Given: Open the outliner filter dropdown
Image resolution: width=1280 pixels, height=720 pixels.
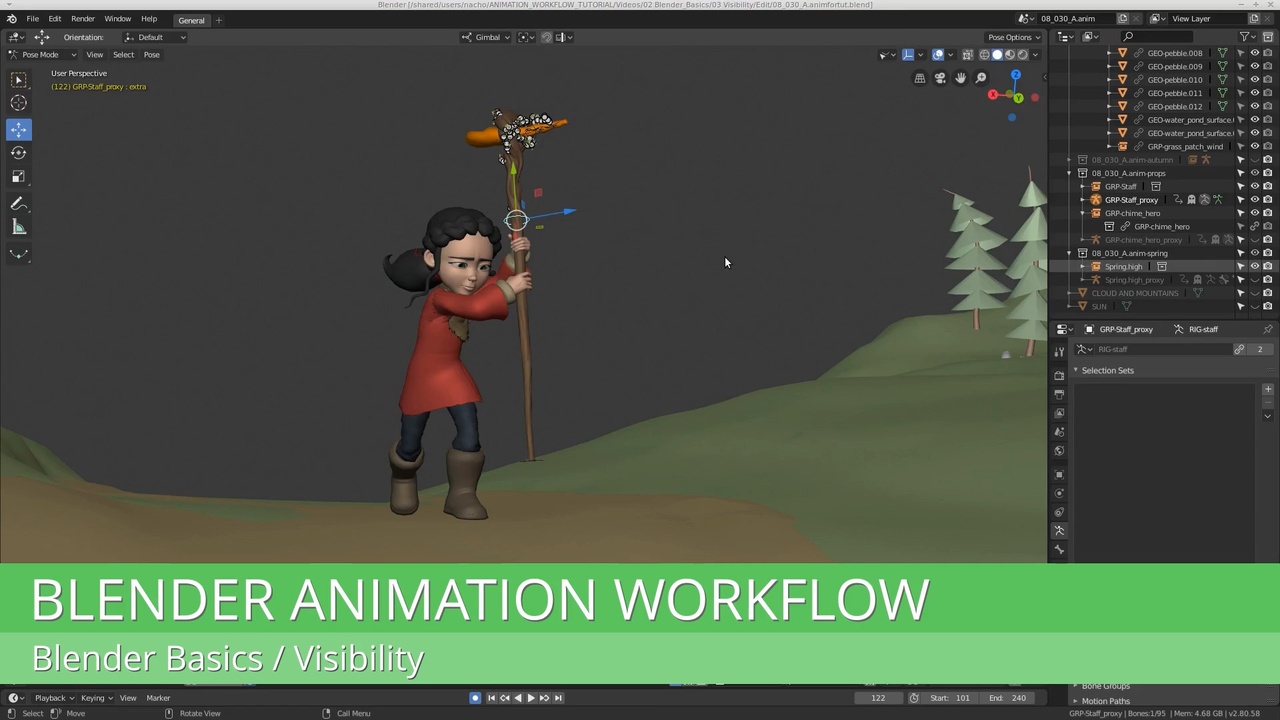Looking at the screenshot, I should click(x=1249, y=37).
